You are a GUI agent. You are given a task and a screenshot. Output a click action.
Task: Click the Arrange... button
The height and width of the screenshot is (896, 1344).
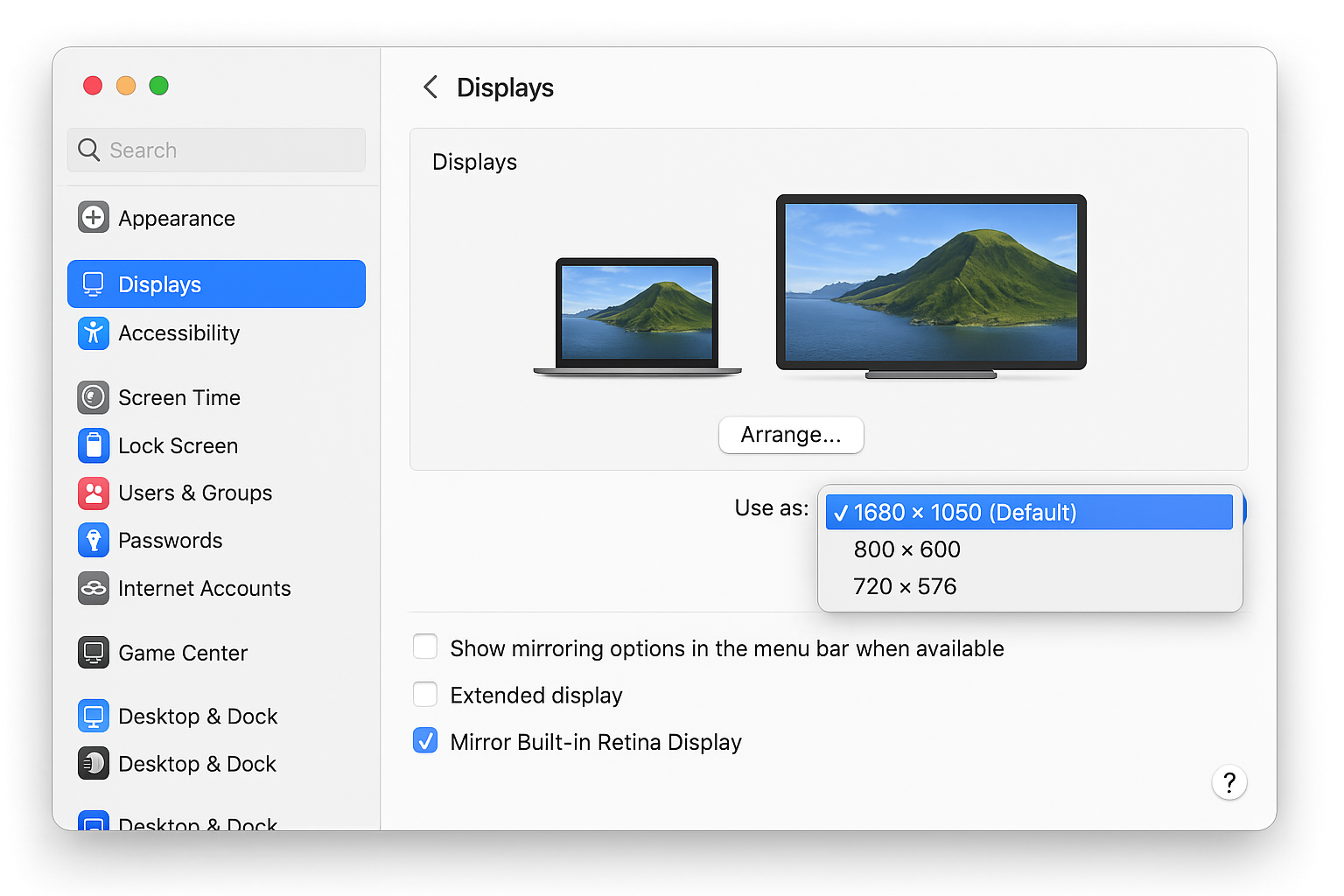point(790,435)
